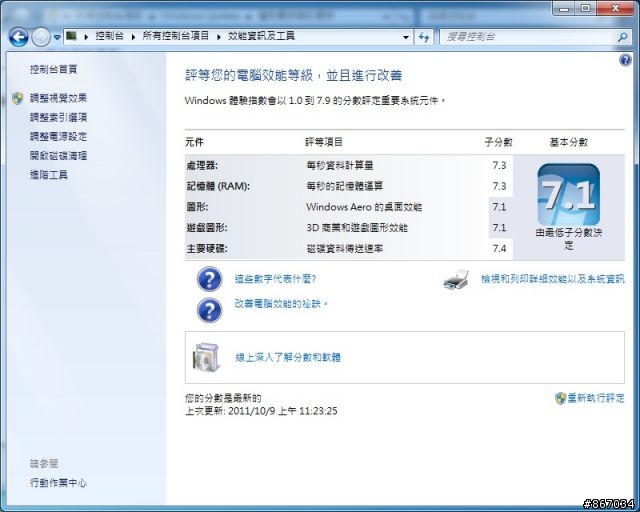The height and width of the screenshot is (512, 640).
Task: Open 調整電源設定 link
Action: pos(58,136)
